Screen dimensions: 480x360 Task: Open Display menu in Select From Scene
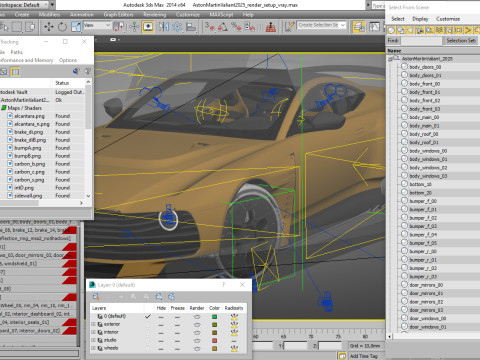[420, 19]
